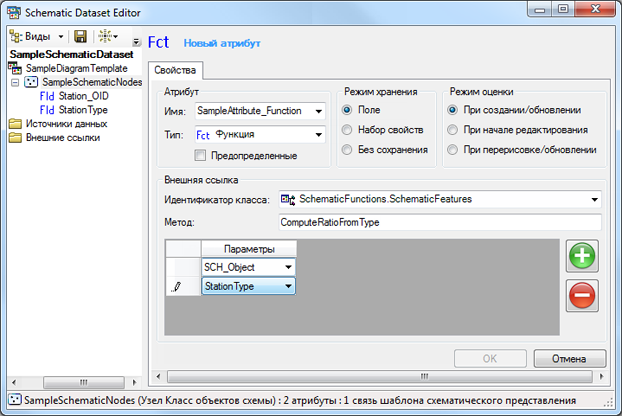Click the status bar node icon
The image size is (622, 416).
pos(14,400)
